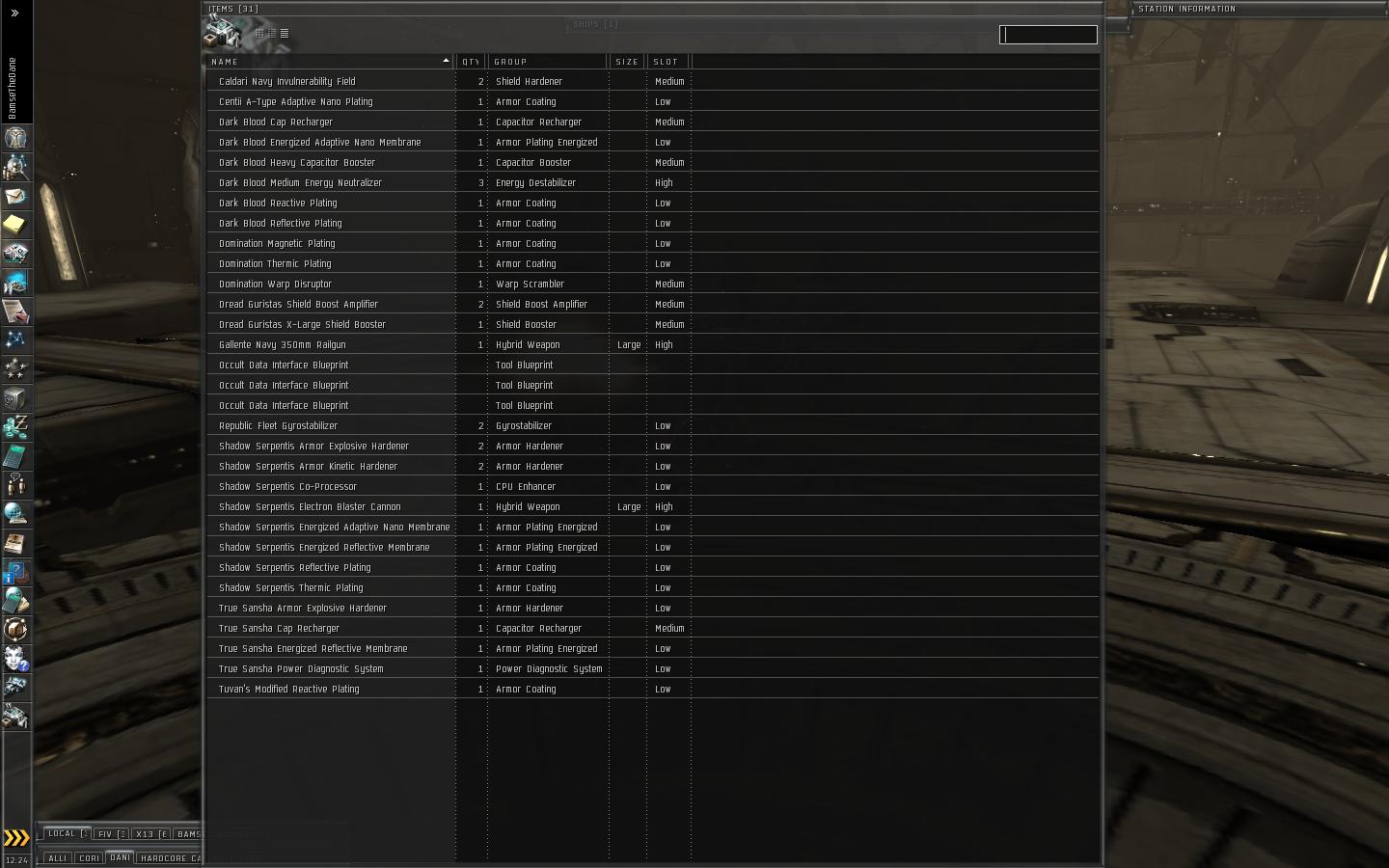Image resolution: width=1389 pixels, height=868 pixels.
Task: Sort items by Qty column header
Action: point(471,62)
